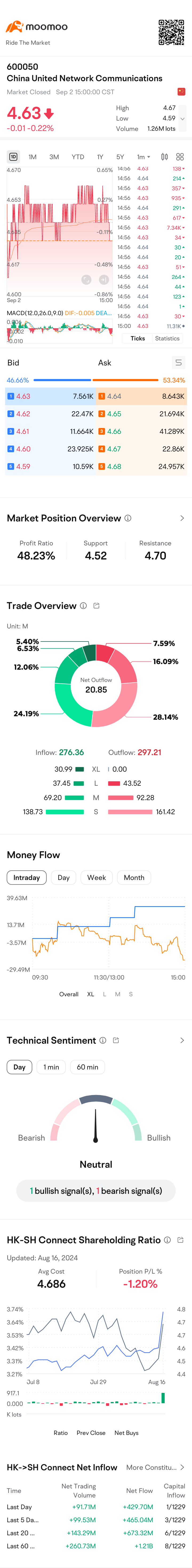192x1568 pixels.
Task: Tap the bullish/bearish signals summary pill
Action: [x=96, y=1191]
